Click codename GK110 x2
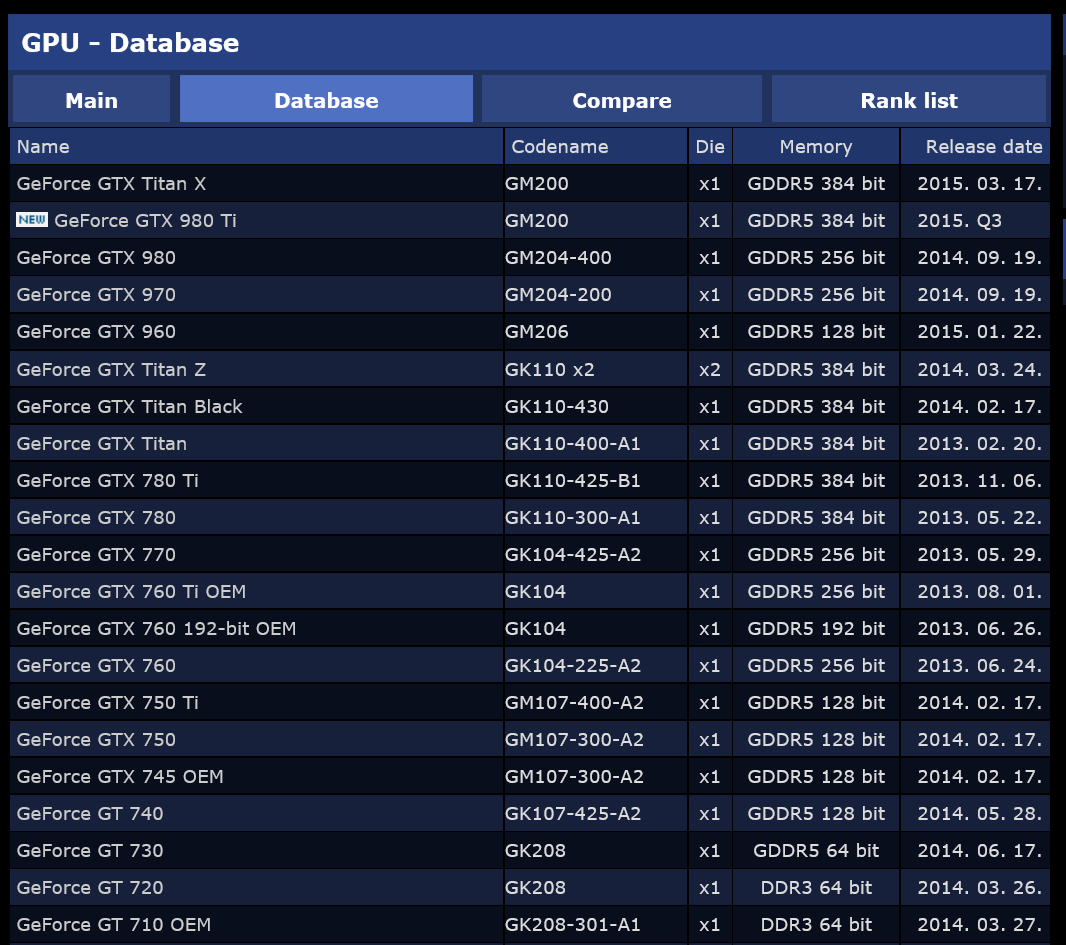Screen dimensions: 1066x945 point(550,370)
